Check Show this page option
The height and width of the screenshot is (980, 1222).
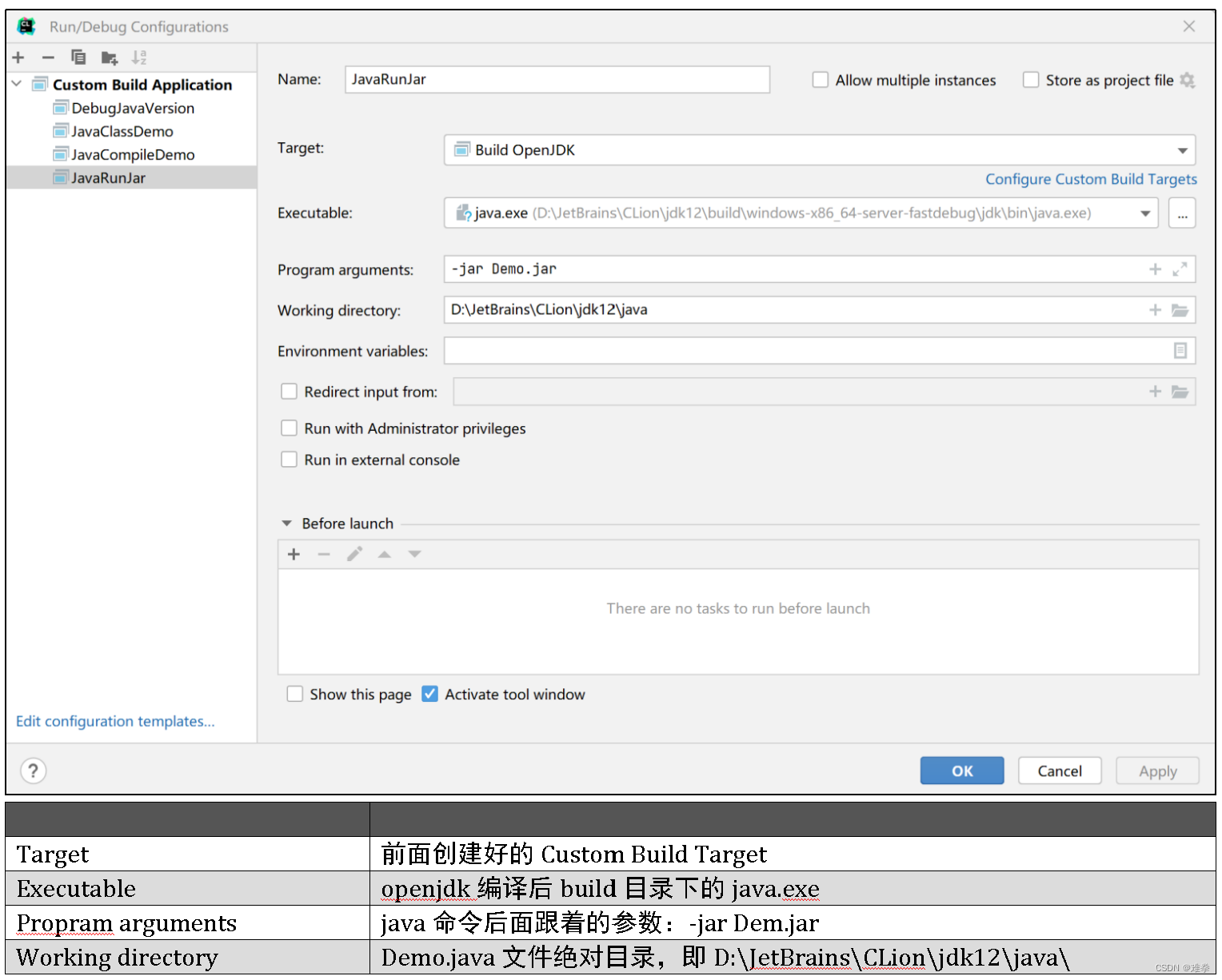point(295,694)
